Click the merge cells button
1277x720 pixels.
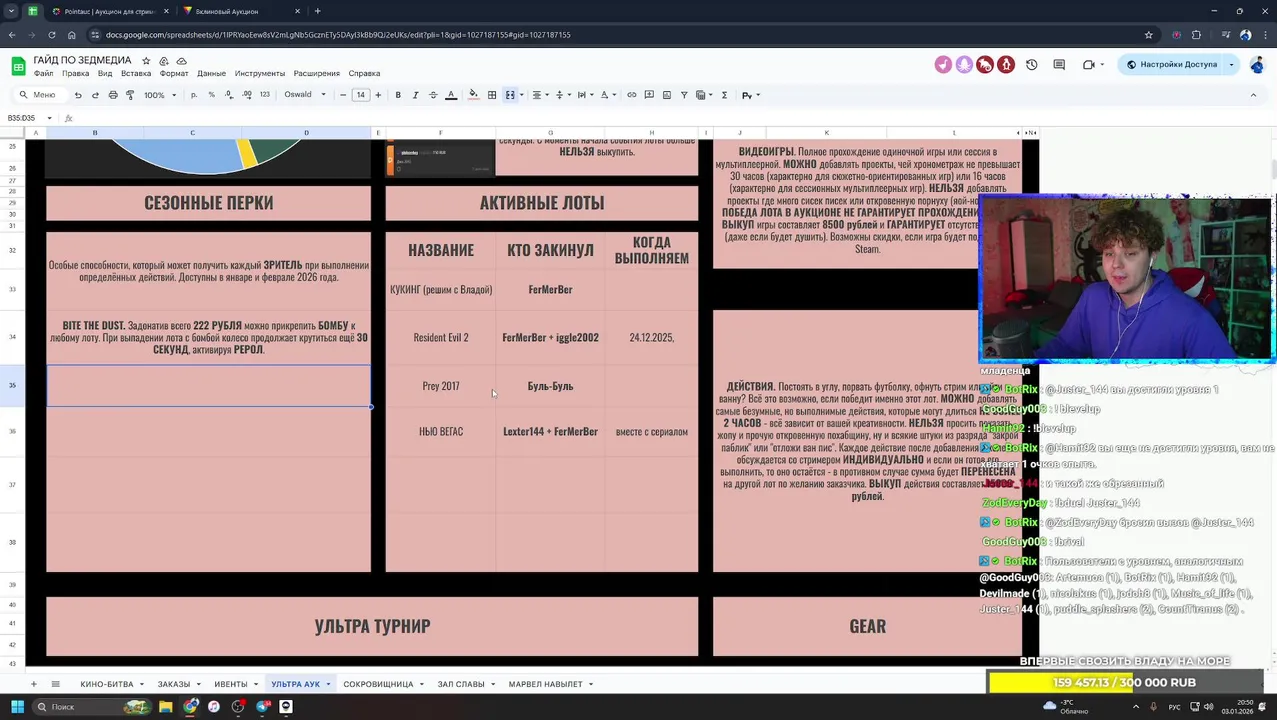(510, 95)
